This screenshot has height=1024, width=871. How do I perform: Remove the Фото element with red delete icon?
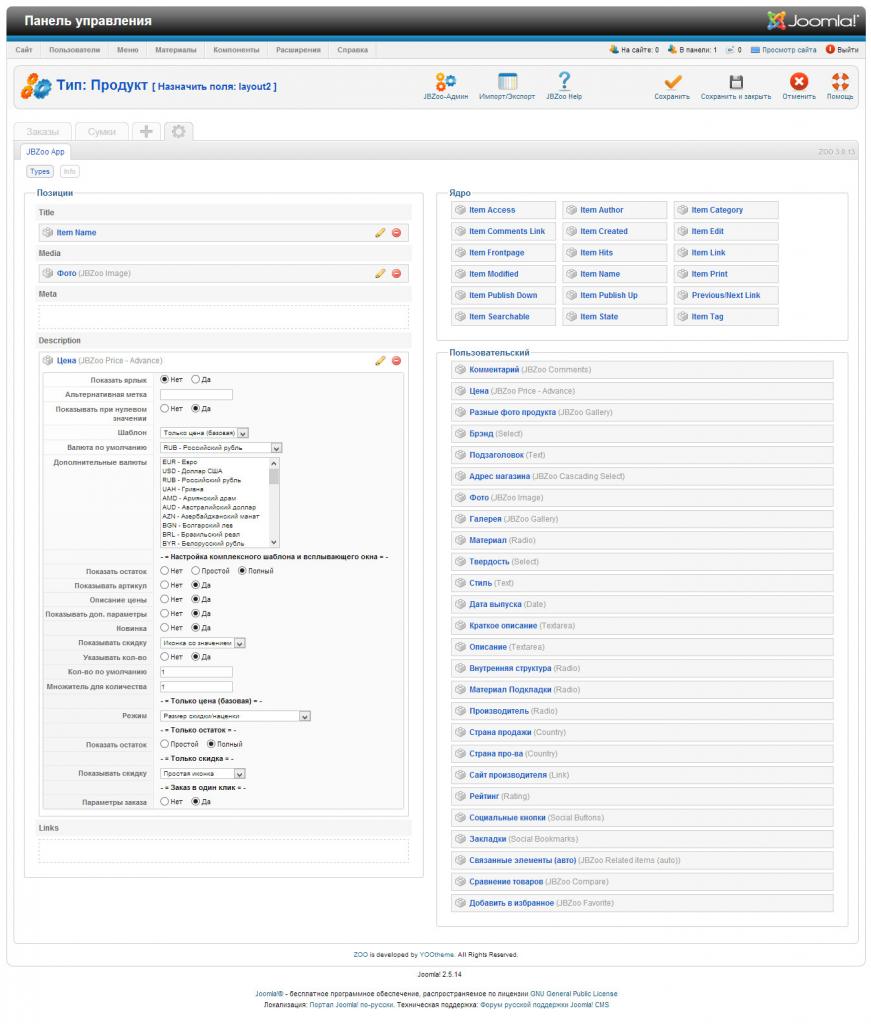point(396,273)
